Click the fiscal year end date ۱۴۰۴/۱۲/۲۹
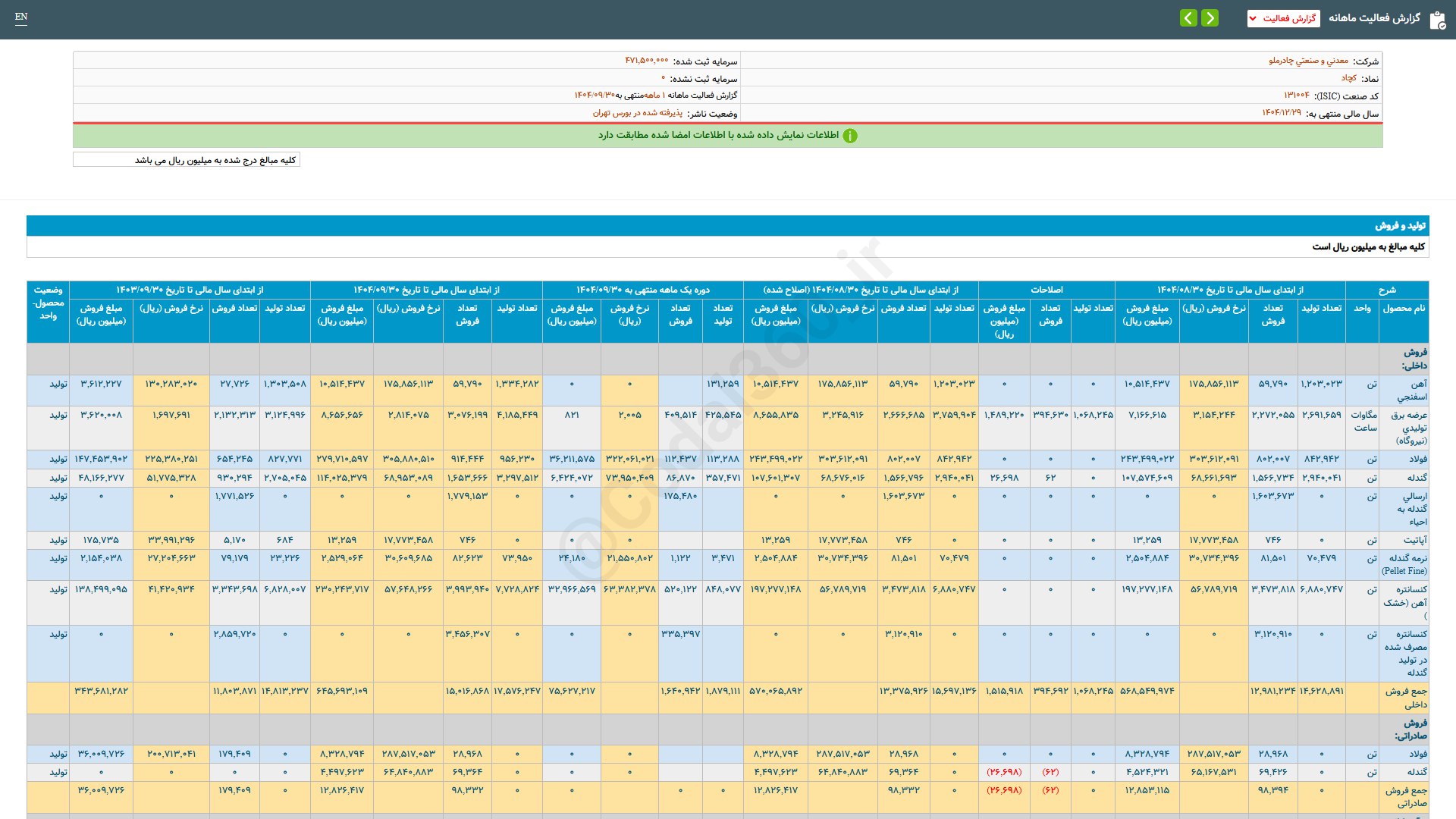Image resolution: width=1456 pixels, height=819 pixels. coord(1281,113)
